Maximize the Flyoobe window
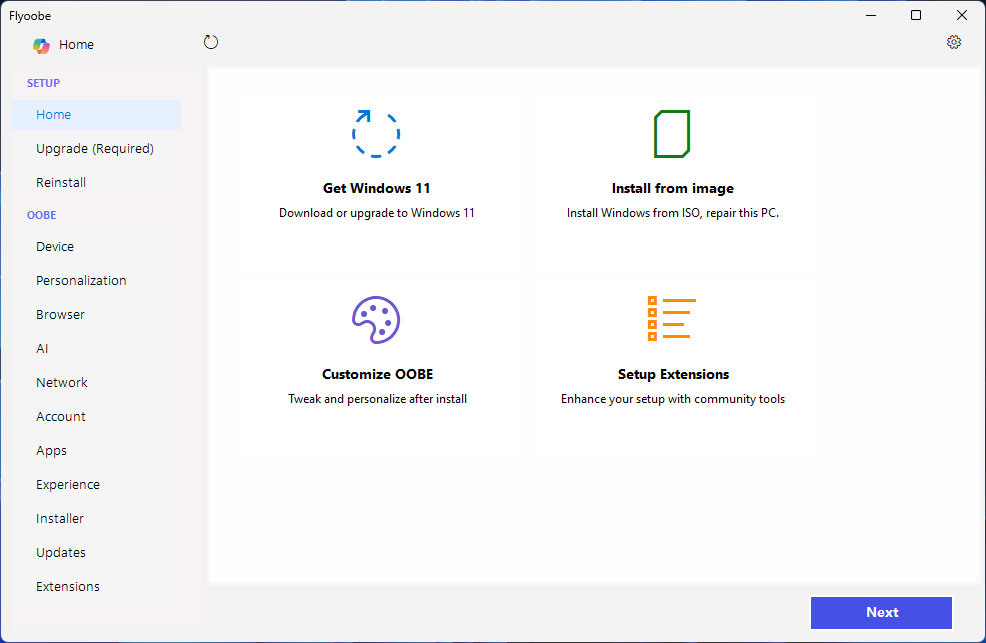The width and height of the screenshot is (986, 643). point(916,15)
